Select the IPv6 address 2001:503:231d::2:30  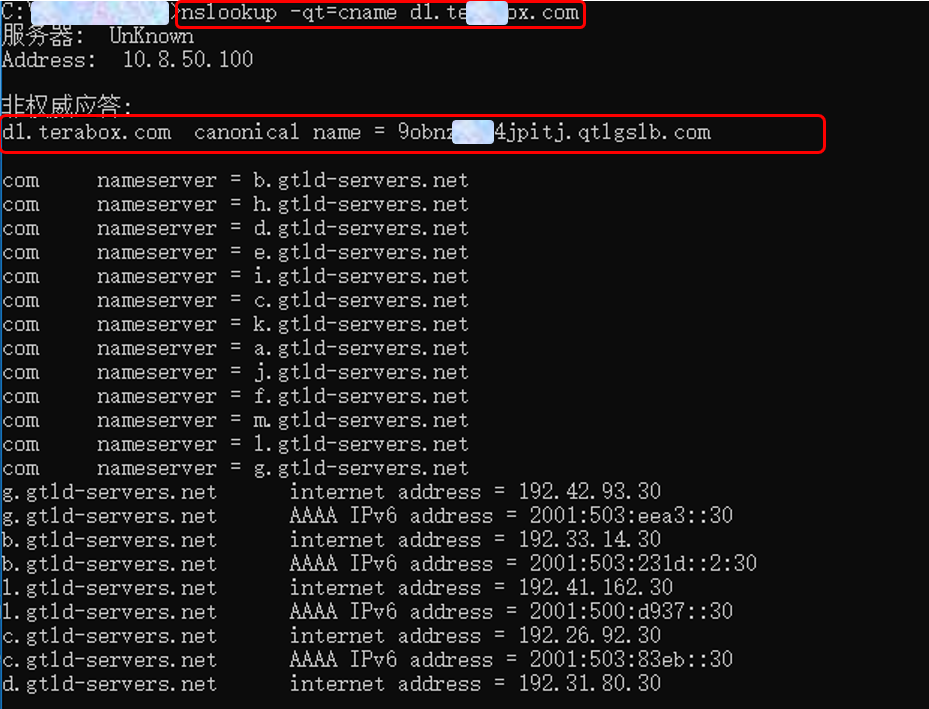pos(643,563)
